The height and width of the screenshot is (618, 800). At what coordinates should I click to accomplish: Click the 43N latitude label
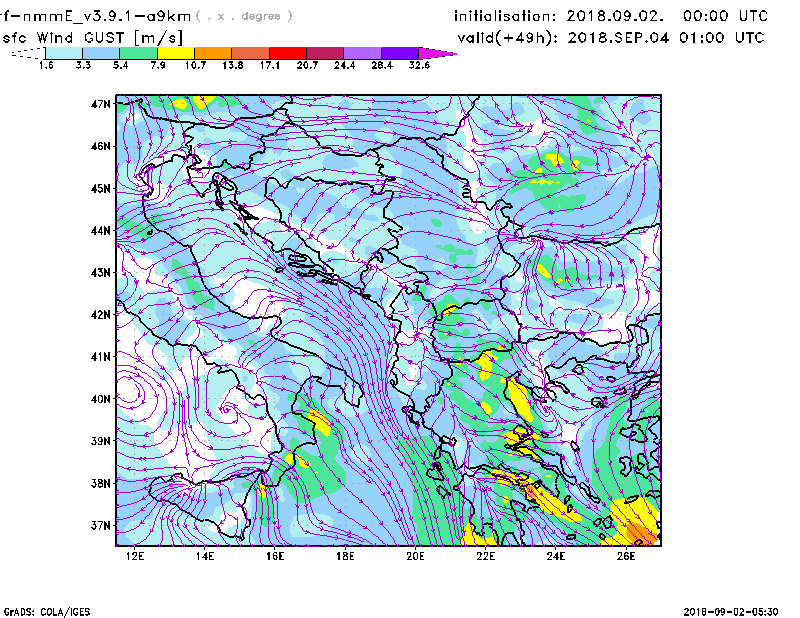(x=101, y=273)
